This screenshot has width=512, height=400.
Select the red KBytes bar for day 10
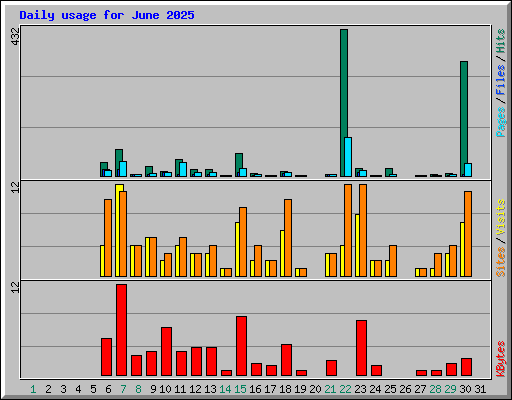pyautogui.click(x=166, y=351)
